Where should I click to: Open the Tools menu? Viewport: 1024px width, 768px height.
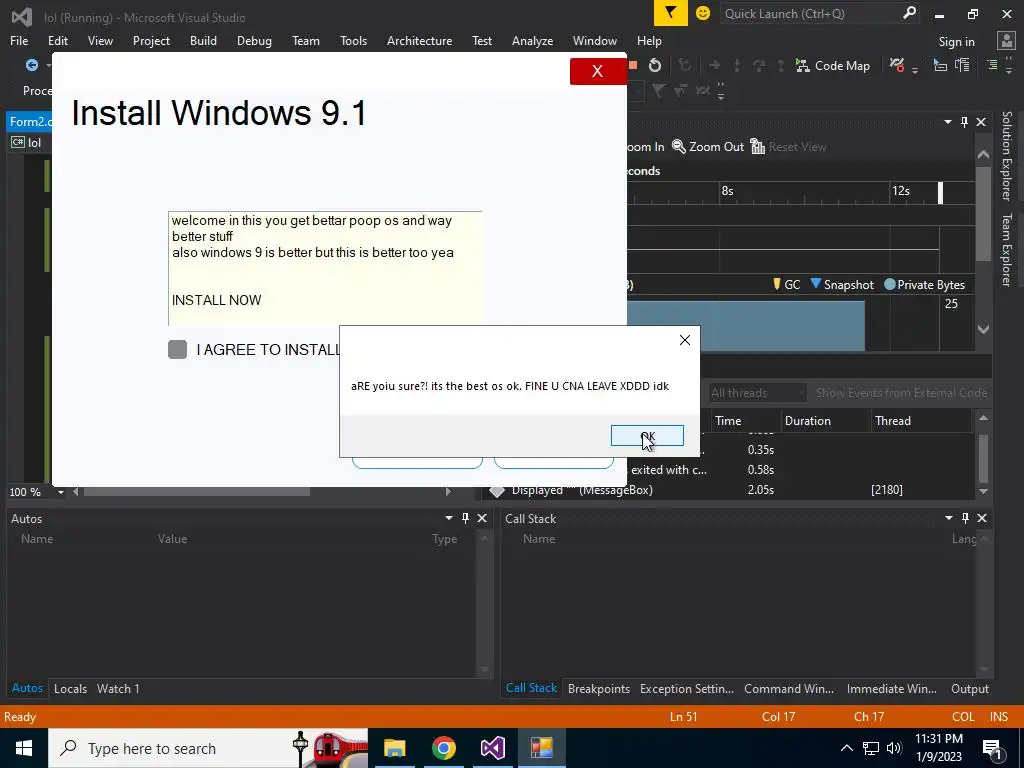(x=353, y=40)
